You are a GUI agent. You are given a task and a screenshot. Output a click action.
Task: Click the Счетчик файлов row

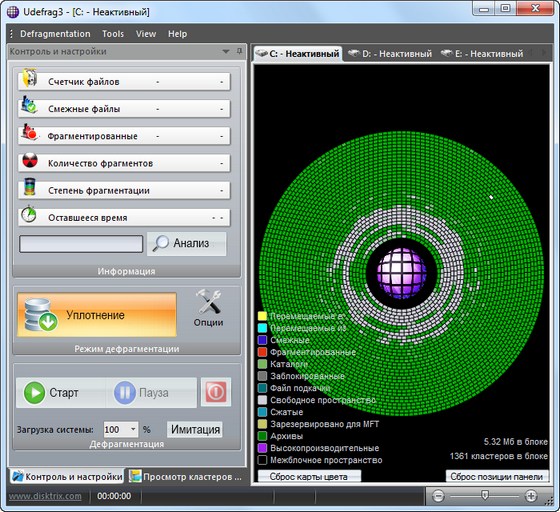click(x=124, y=82)
